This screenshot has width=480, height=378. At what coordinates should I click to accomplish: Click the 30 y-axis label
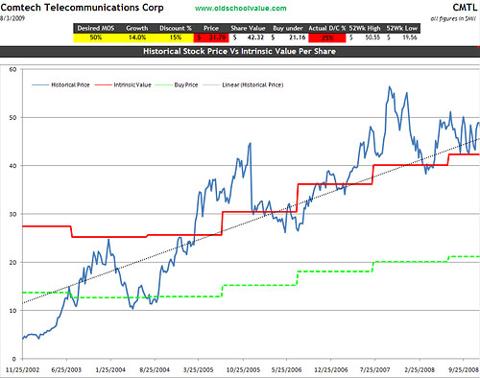point(13,214)
